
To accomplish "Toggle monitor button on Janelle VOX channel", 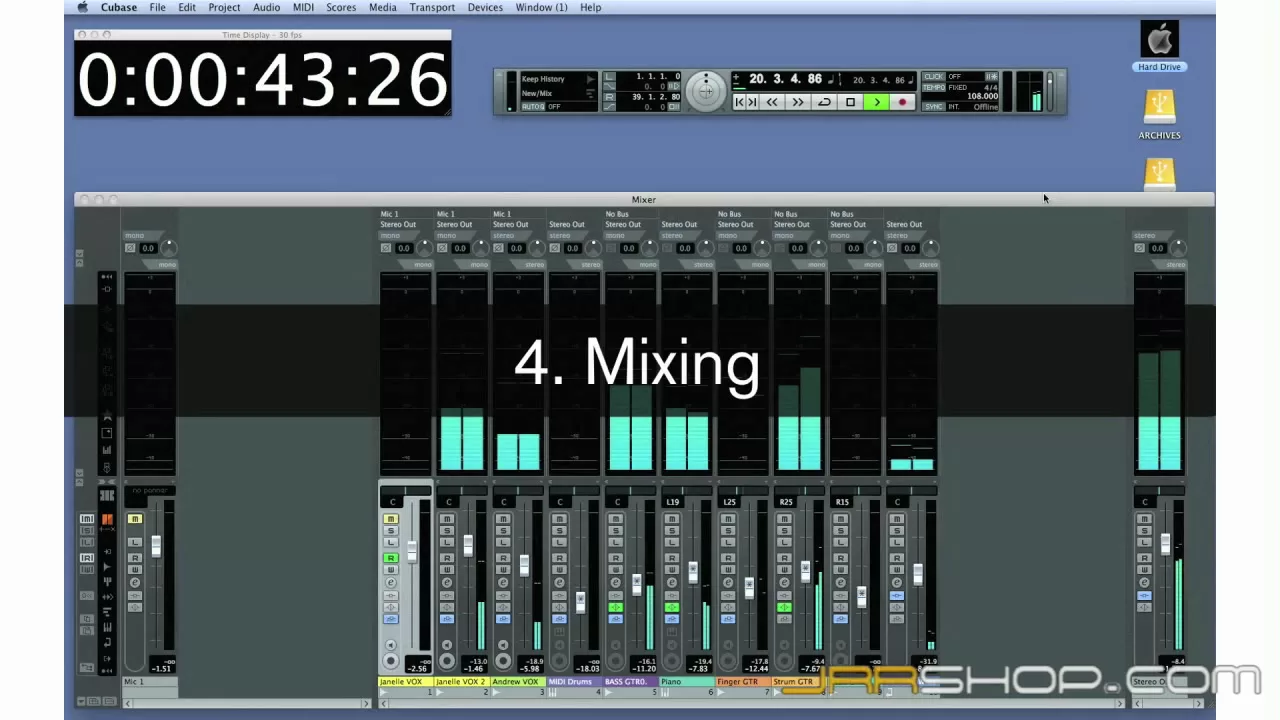I will tap(391, 645).
